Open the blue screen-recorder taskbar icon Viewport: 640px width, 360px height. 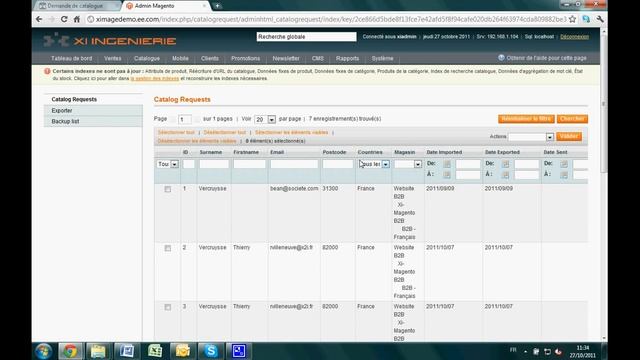tap(239, 351)
